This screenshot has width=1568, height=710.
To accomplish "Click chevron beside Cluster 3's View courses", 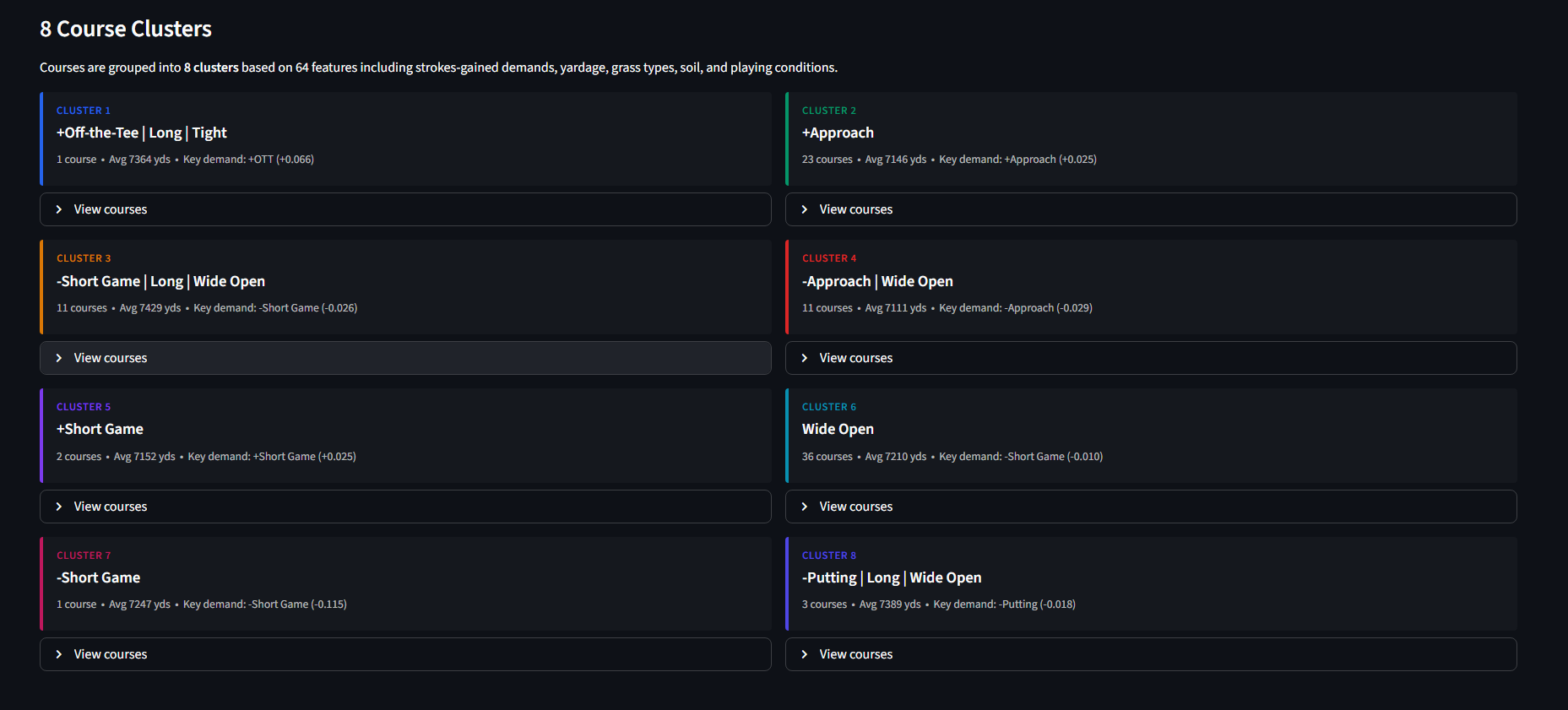I will 59,358.
